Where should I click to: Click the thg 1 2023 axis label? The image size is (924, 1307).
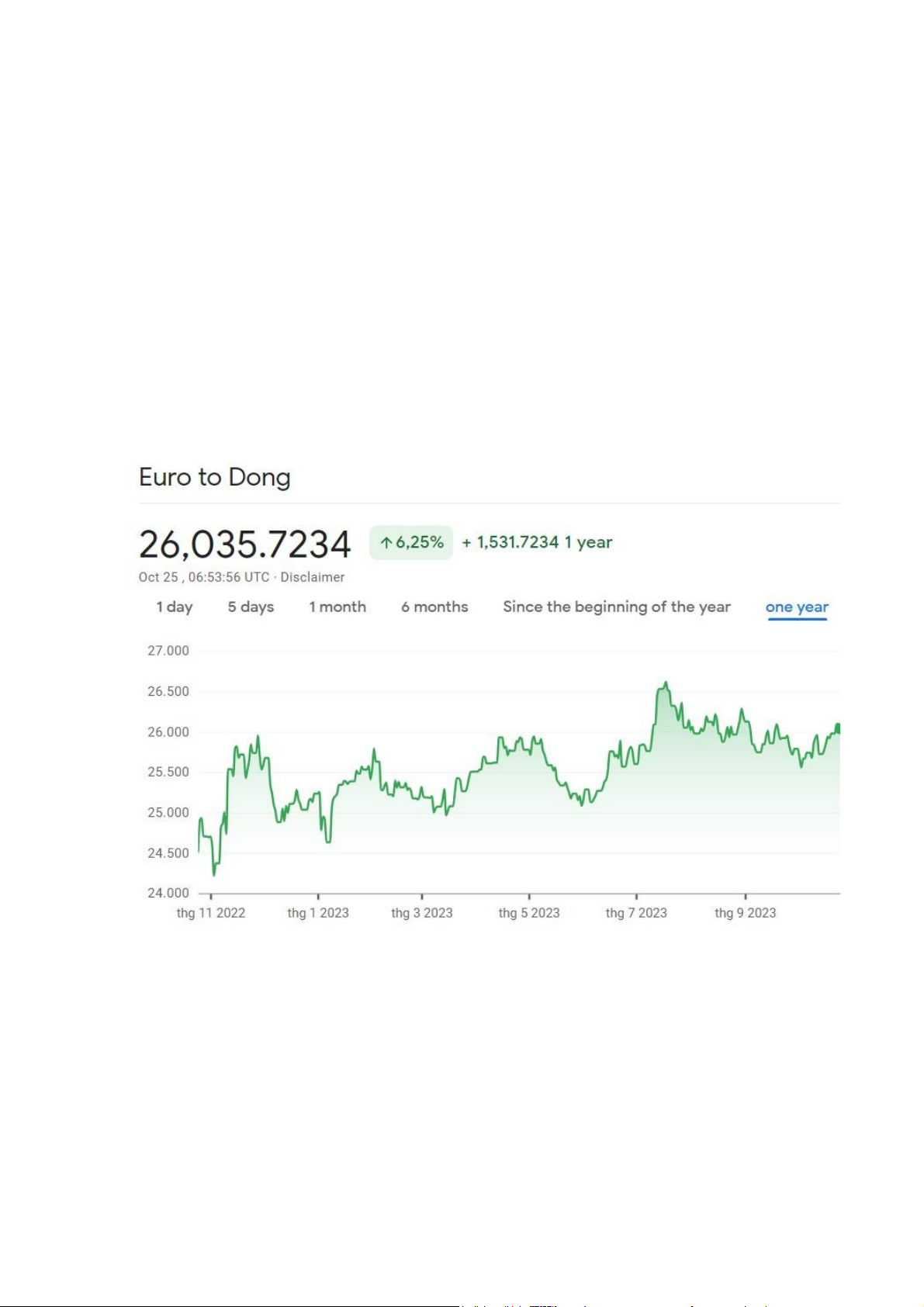click(318, 913)
